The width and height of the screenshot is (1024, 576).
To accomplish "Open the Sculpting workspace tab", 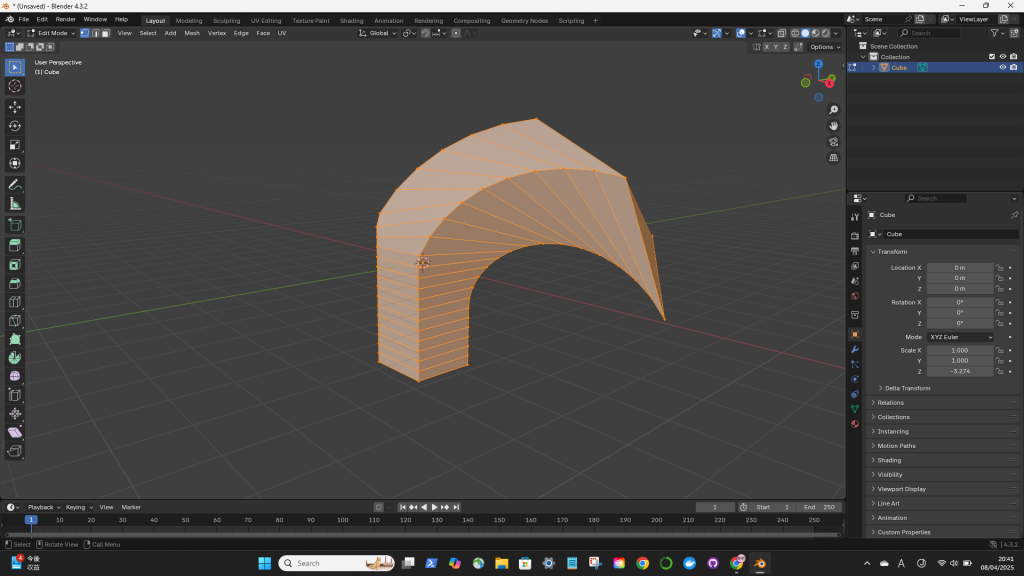I will click(226, 20).
